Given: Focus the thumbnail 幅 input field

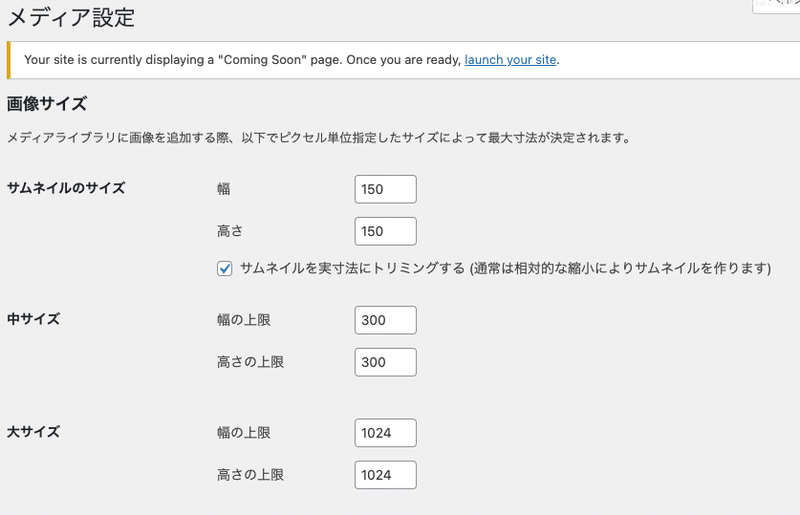Looking at the screenshot, I should [385, 188].
